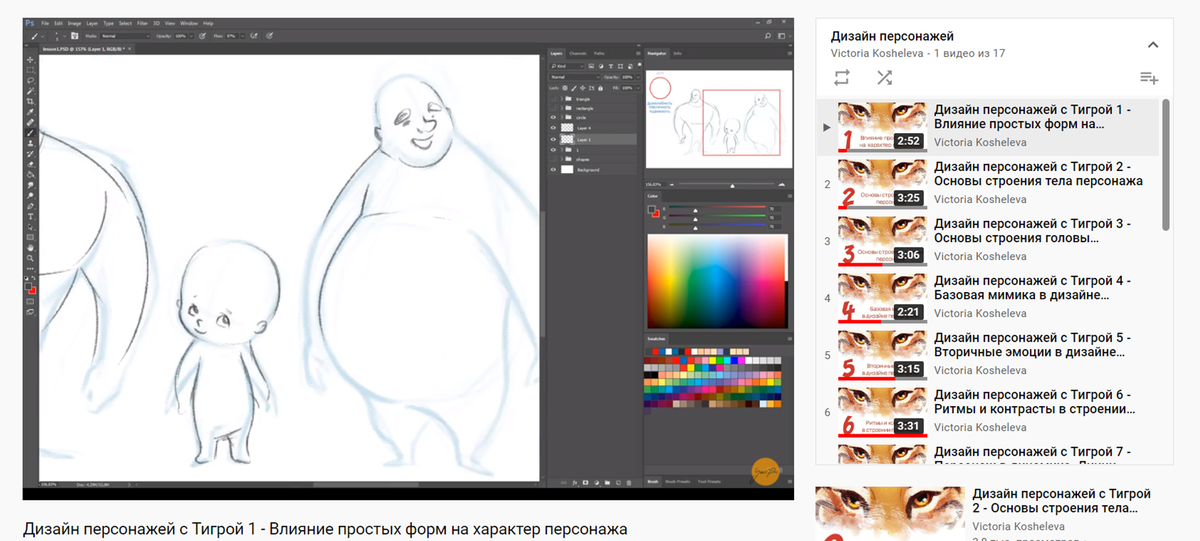
Task: Hide Layer 1 visibility eye
Action: (553, 139)
